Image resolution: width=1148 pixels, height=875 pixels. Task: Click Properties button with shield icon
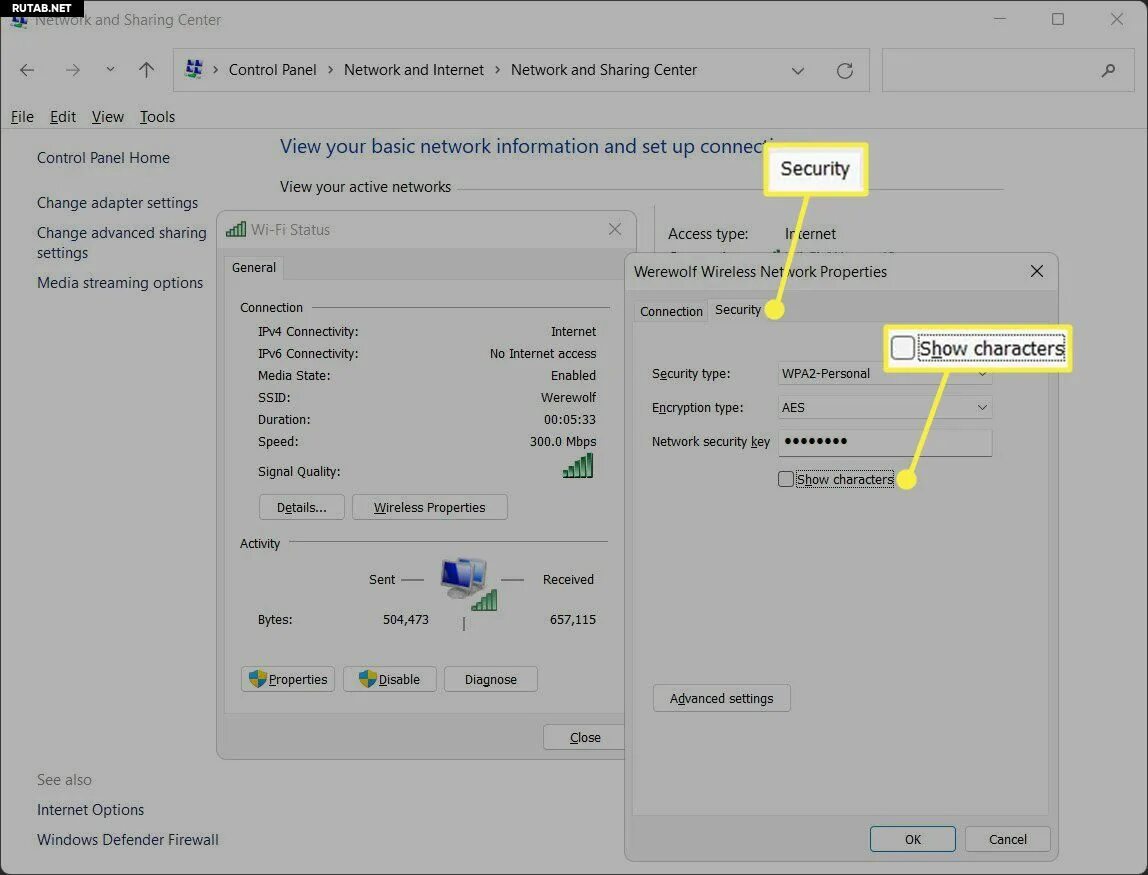tap(288, 679)
